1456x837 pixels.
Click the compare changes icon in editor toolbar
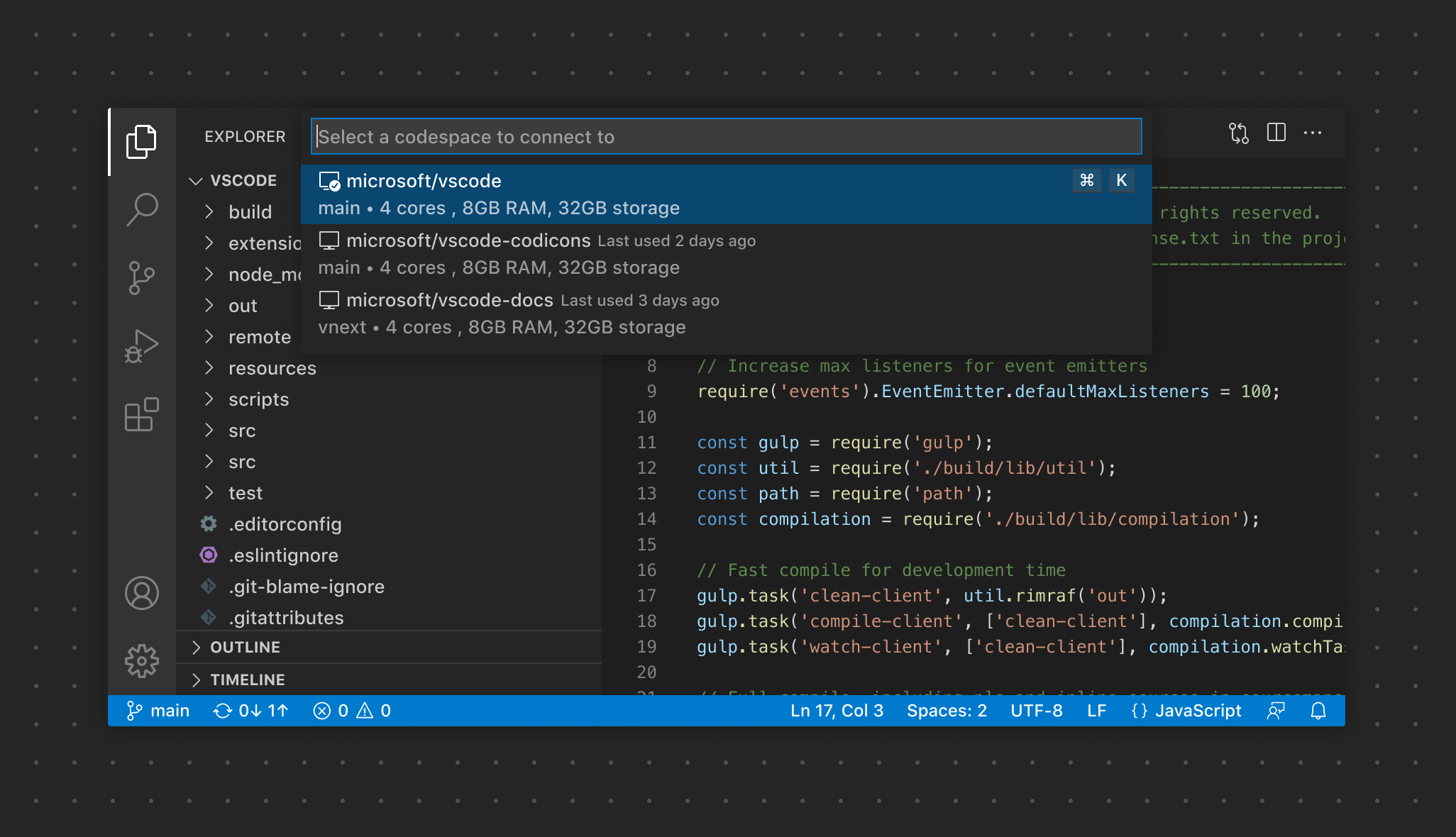coord(1239,133)
